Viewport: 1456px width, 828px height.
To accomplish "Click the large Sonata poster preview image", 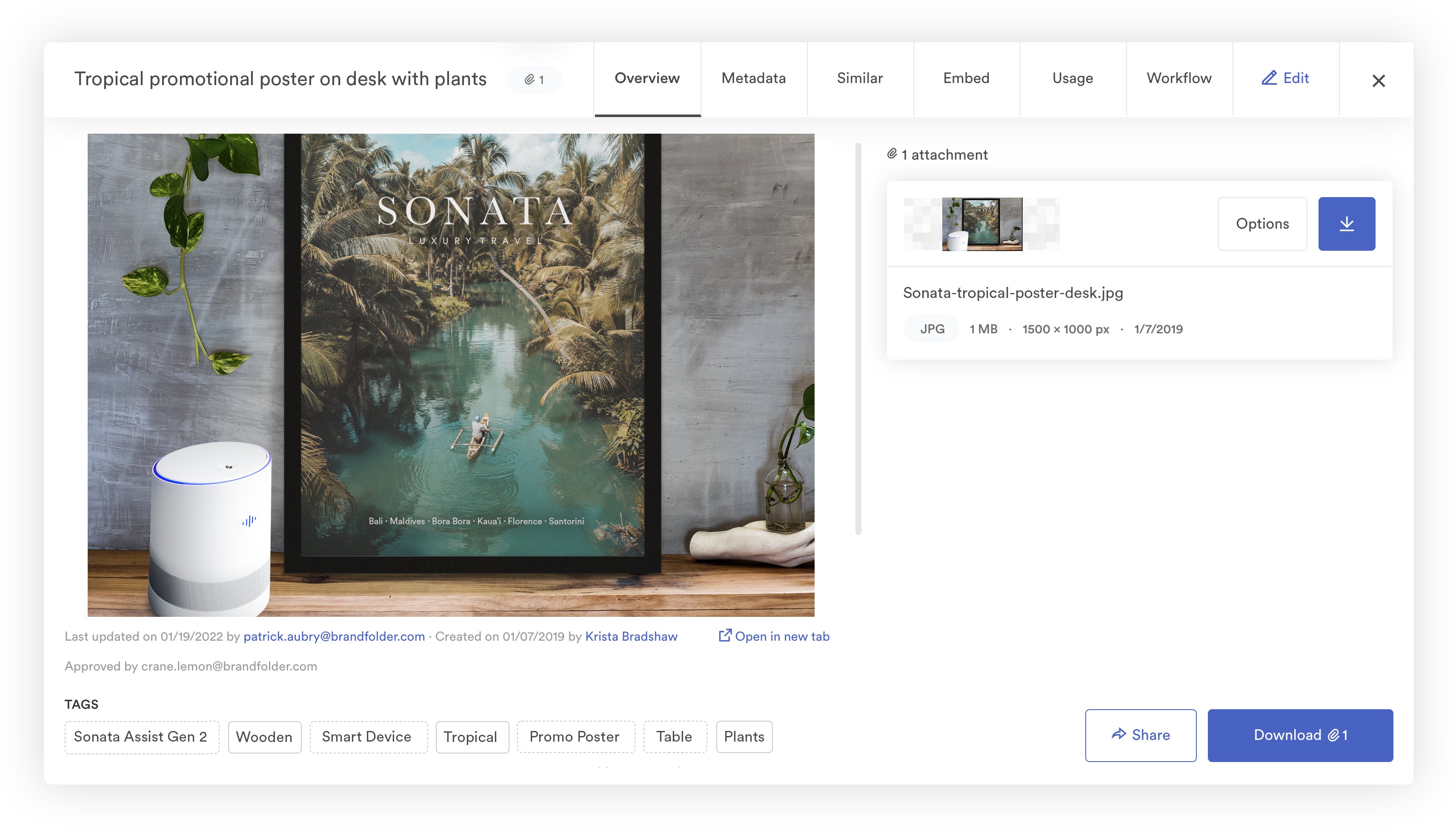I will [451, 375].
